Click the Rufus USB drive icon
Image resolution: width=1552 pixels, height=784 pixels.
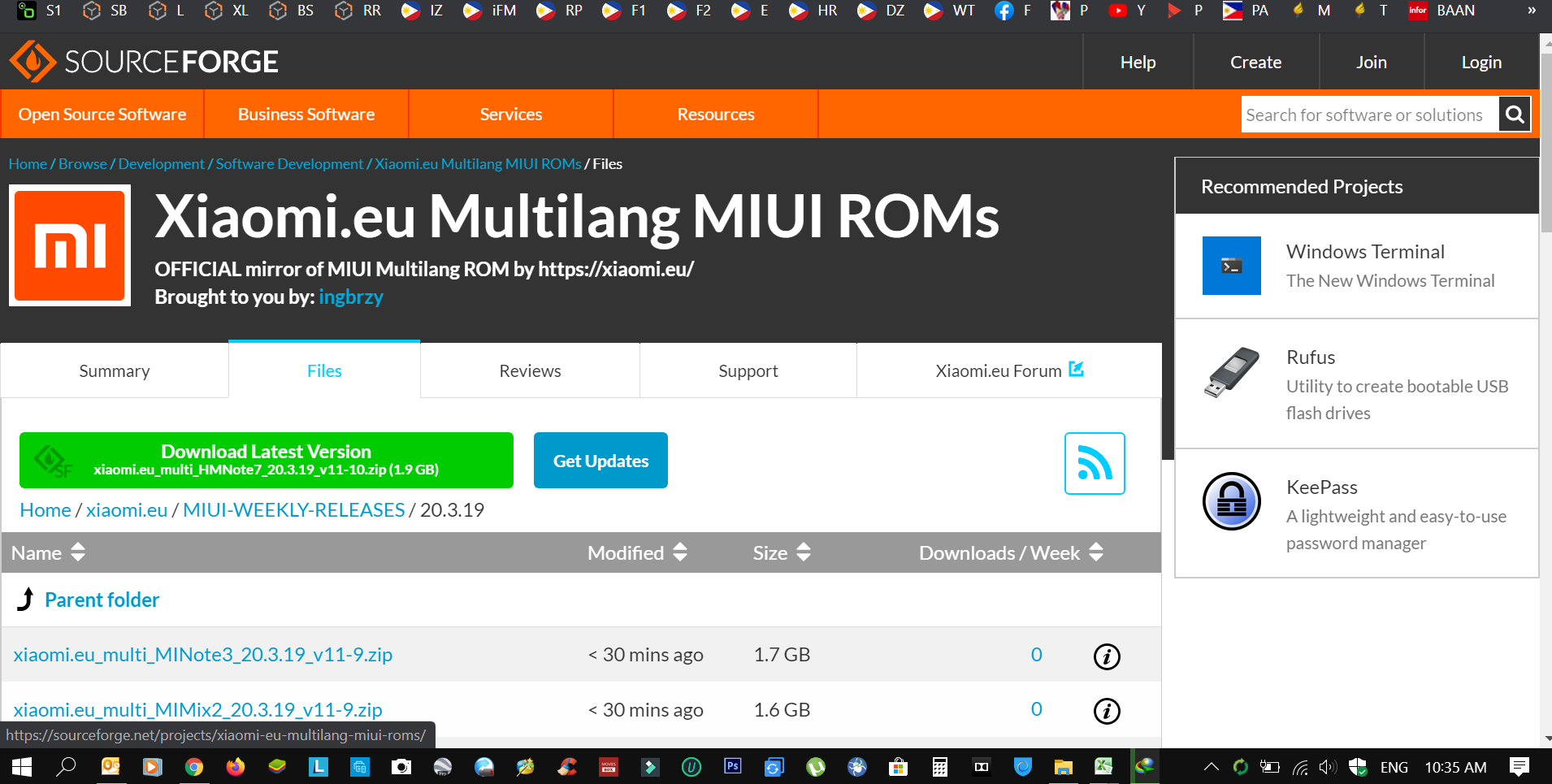click(1232, 372)
